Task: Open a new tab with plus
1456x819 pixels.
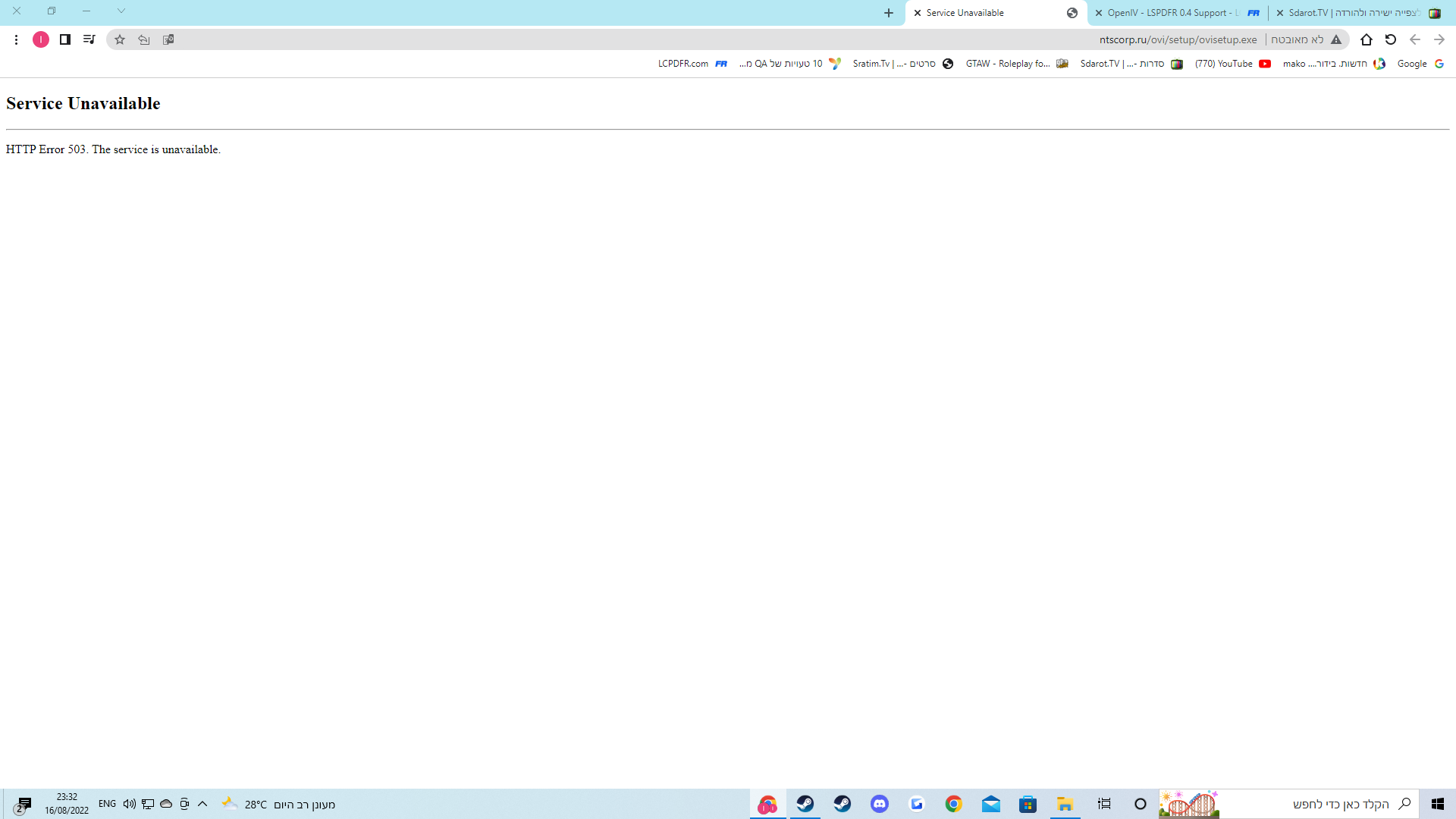Action: pos(889,13)
